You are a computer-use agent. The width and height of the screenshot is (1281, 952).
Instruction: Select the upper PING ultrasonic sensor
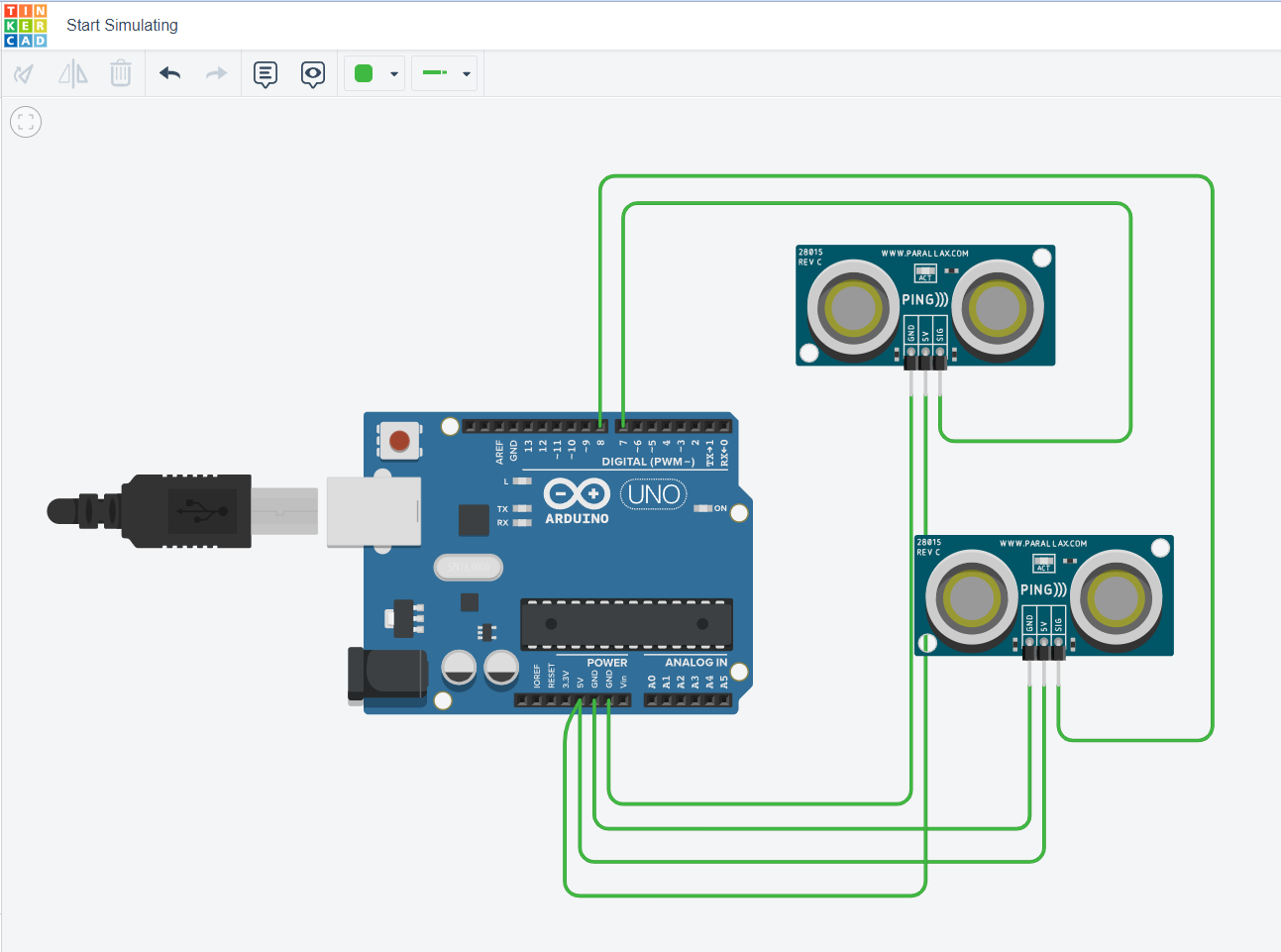point(925,305)
